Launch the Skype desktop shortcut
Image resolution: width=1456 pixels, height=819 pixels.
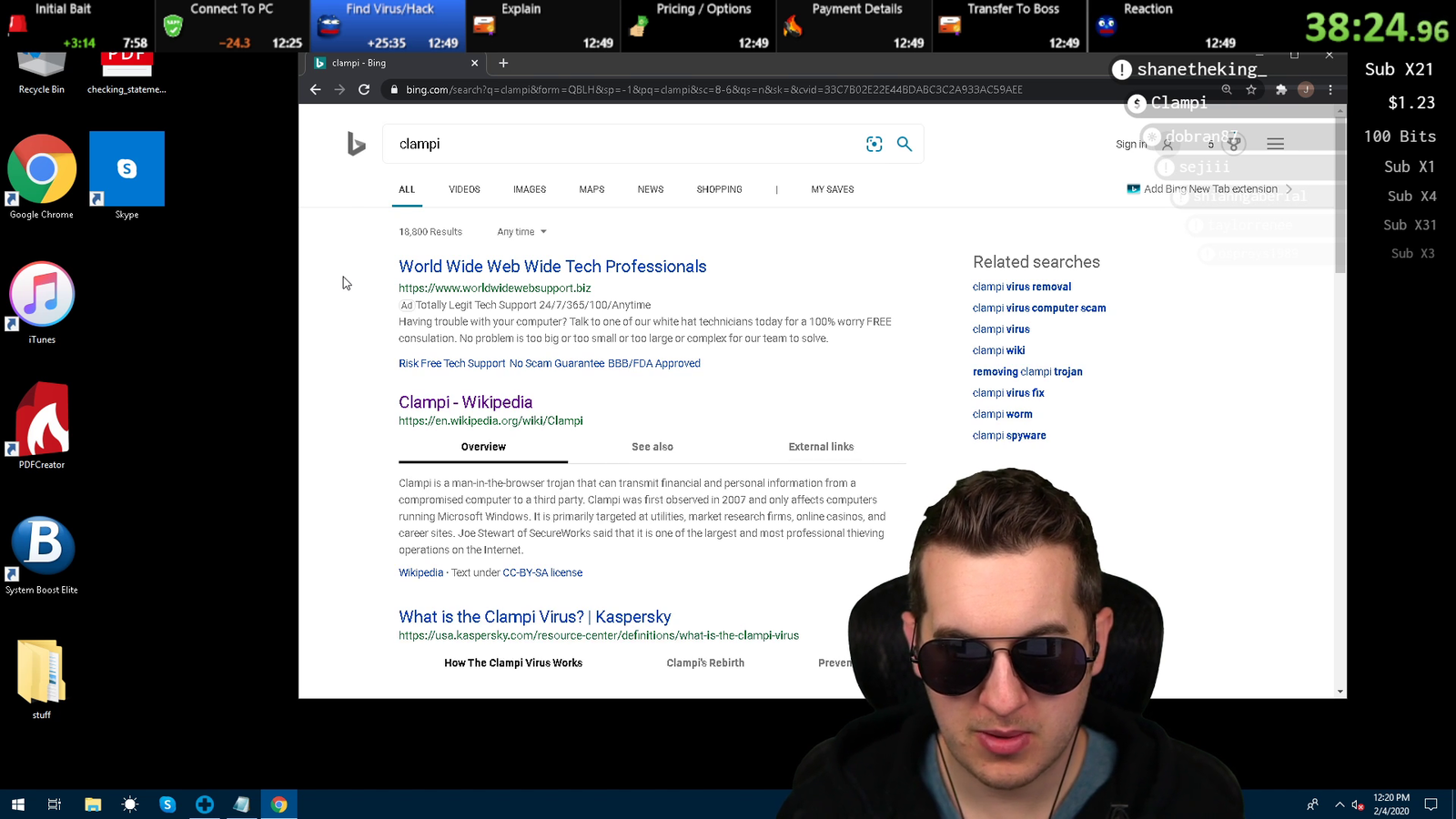[126, 177]
